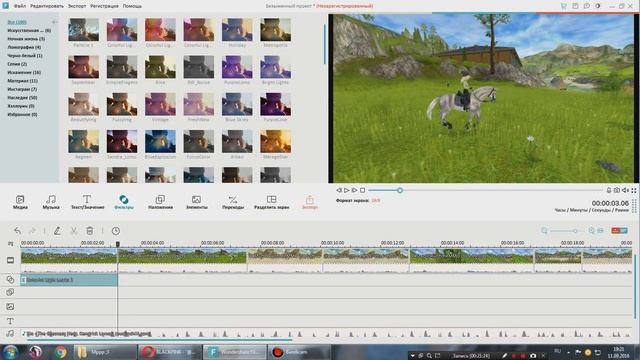640x360 pixels.
Task: Mute the preview volume
Action: pyautogui.click(x=625, y=190)
